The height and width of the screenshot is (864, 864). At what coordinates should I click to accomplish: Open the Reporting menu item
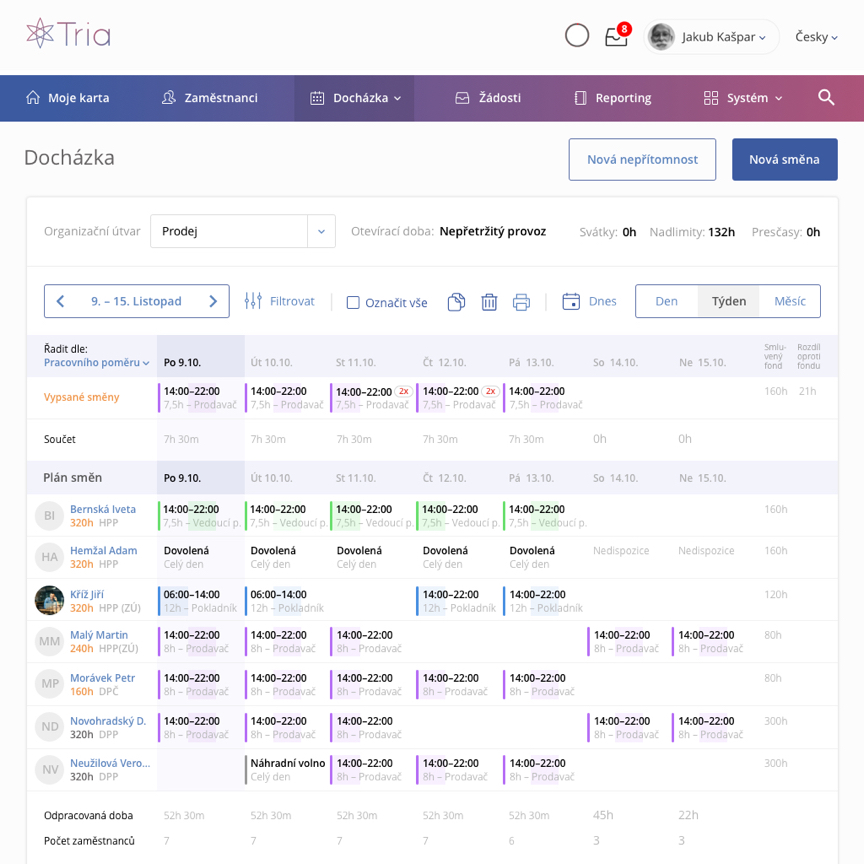point(613,98)
